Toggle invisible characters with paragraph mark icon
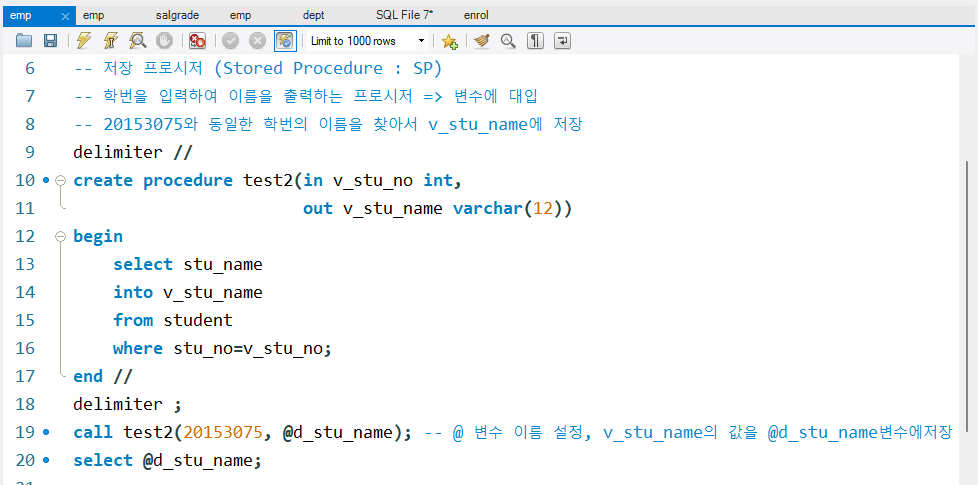The image size is (978, 485). (535, 41)
